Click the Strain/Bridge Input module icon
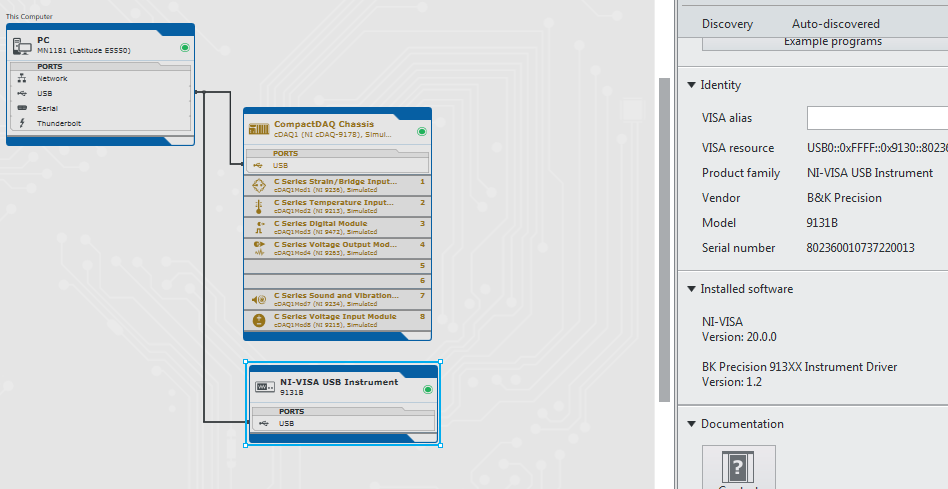This screenshot has width=948, height=489. pyautogui.click(x=259, y=186)
